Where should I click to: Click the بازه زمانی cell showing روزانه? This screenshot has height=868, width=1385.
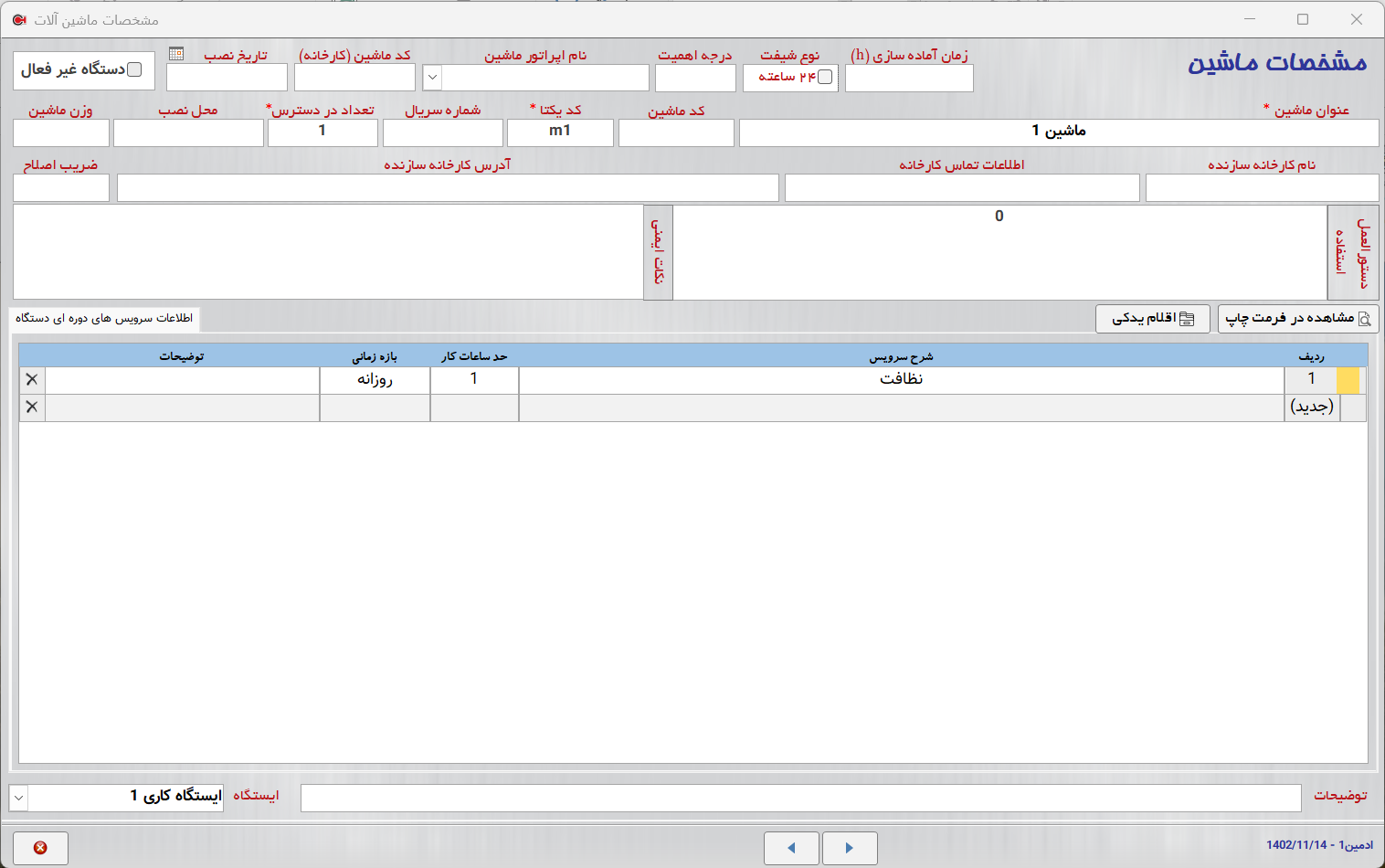click(x=375, y=380)
